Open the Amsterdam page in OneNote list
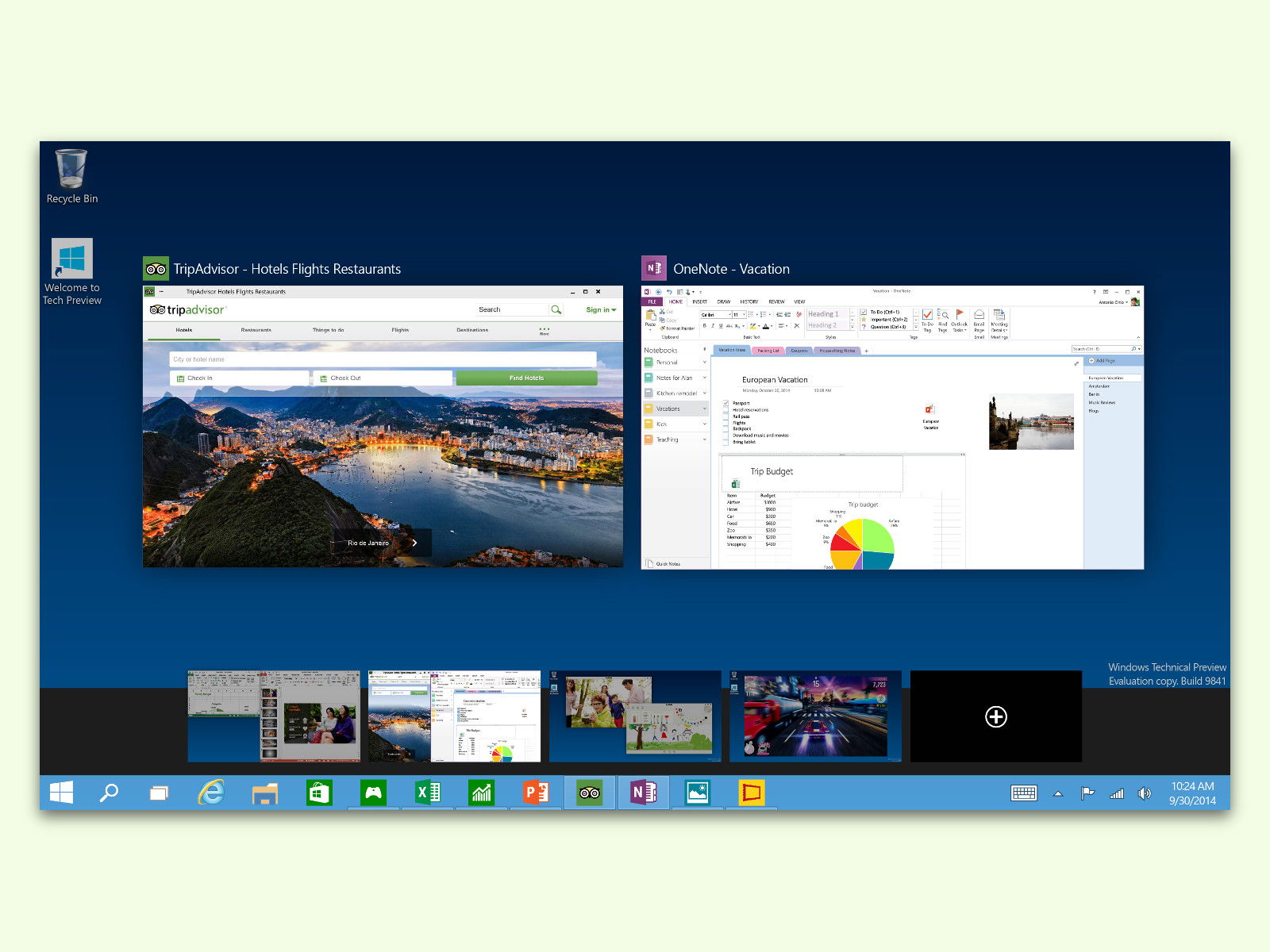 point(1099,386)
